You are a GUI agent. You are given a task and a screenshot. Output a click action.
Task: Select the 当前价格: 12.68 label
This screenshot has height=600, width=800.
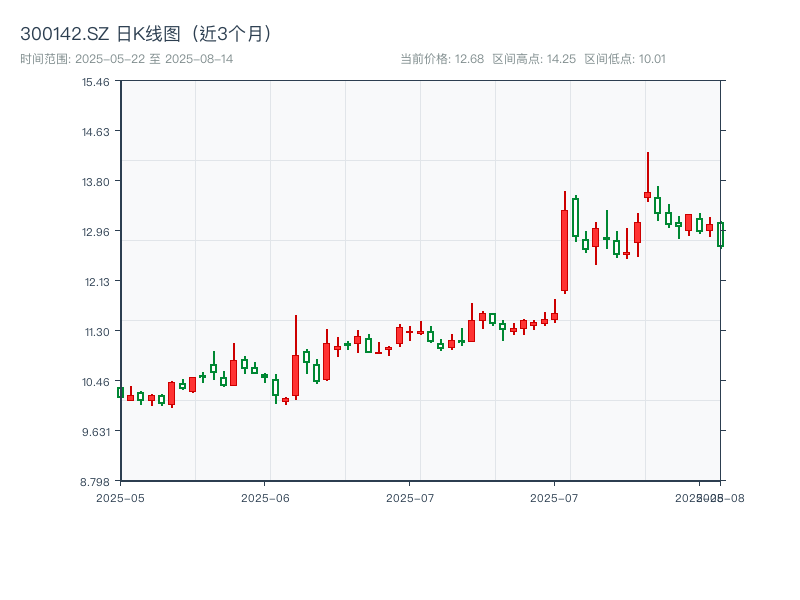pyautogui.click(x=444, y=57)
